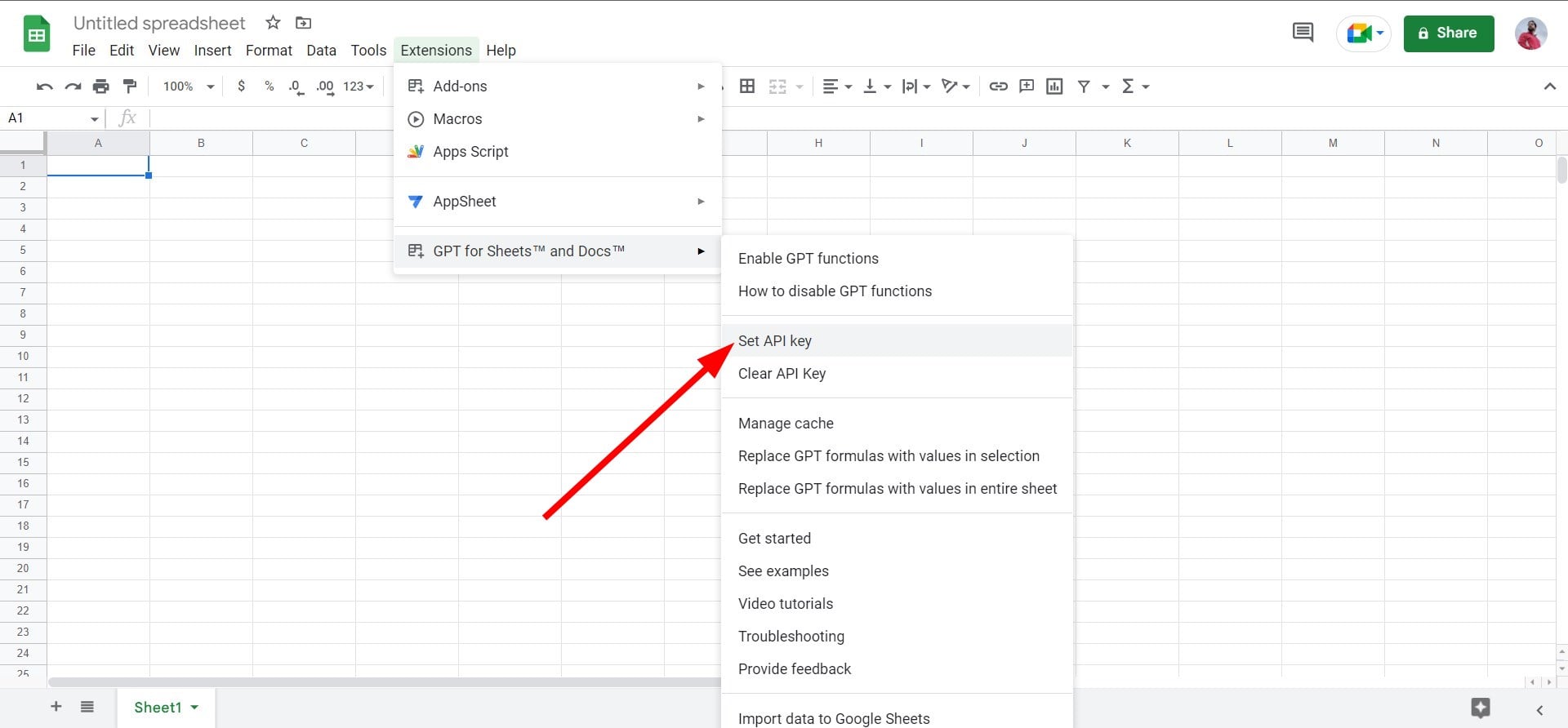Click the borders grid icon
The height and width of the screenshot is (728, 1568).
point(746,87)
